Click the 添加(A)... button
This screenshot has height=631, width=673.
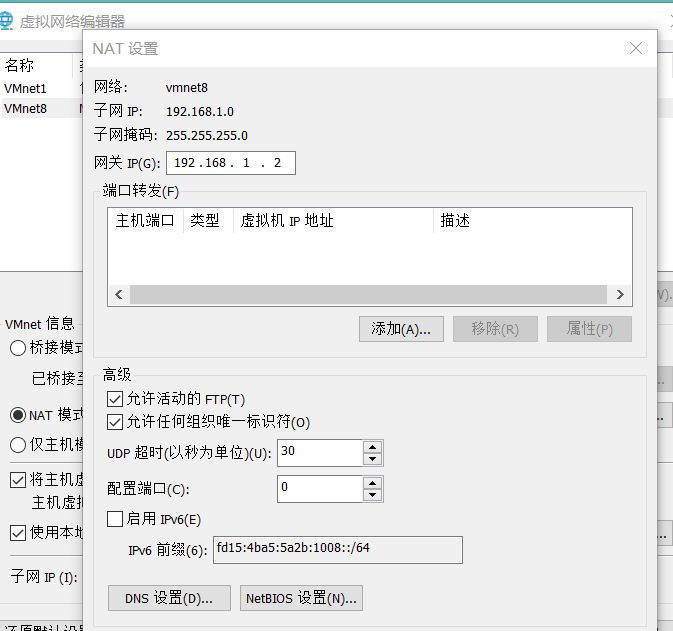coord(400,329)
